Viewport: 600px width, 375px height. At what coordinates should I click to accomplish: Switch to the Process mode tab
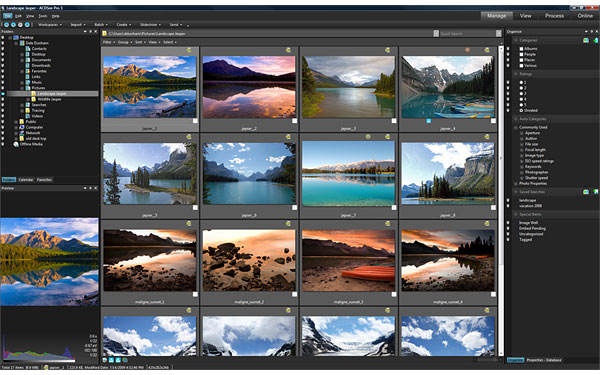554,16
